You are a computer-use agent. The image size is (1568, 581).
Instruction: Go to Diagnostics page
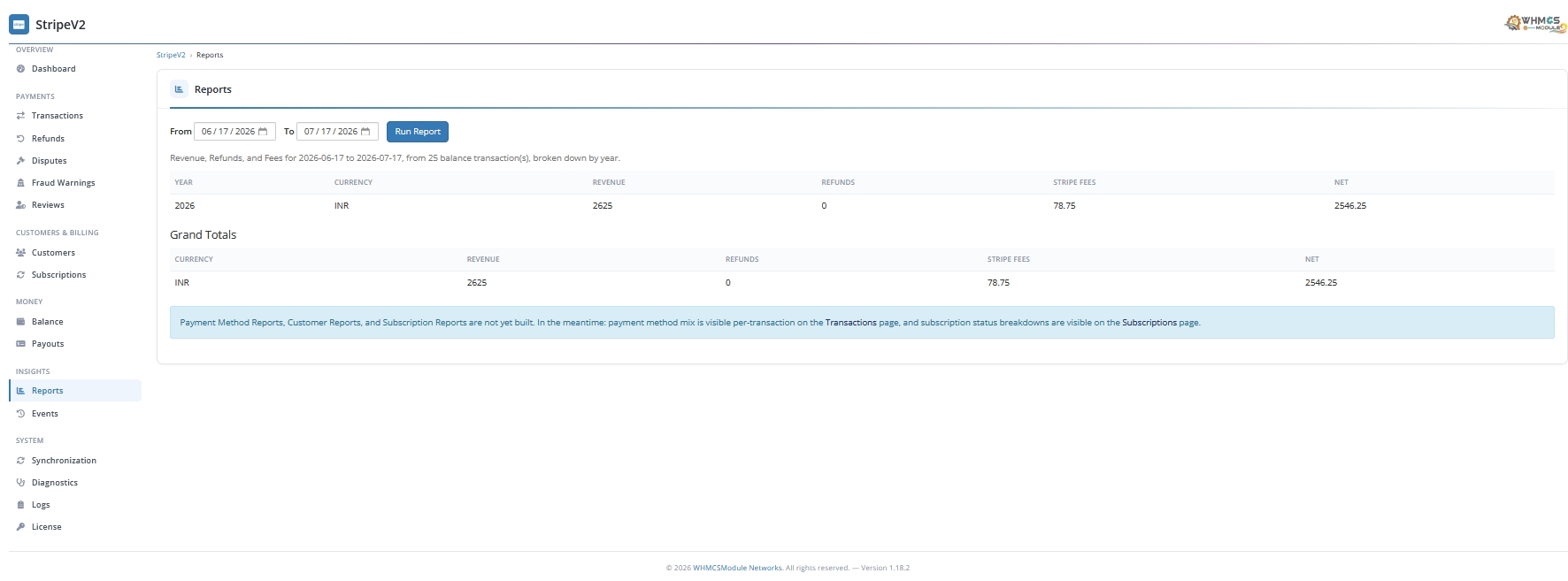point(75,483)
